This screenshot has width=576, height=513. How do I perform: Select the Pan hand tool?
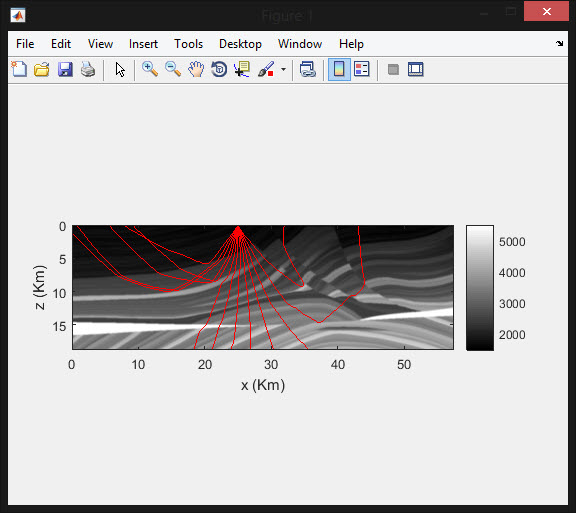pos(196,69)
